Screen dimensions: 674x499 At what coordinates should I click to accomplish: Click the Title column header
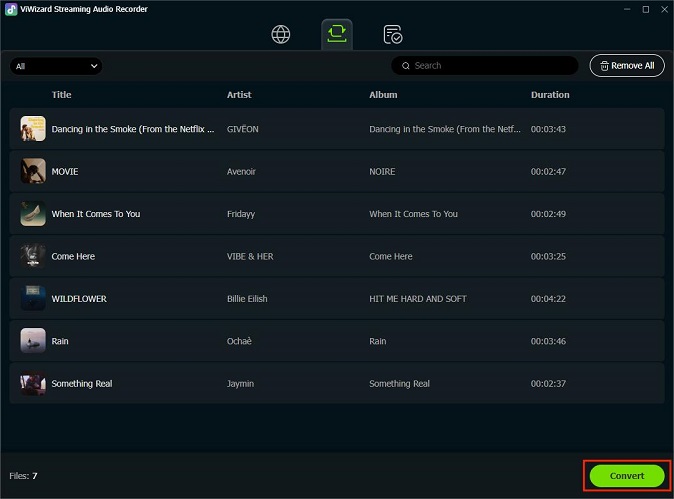tap(61, 95)
